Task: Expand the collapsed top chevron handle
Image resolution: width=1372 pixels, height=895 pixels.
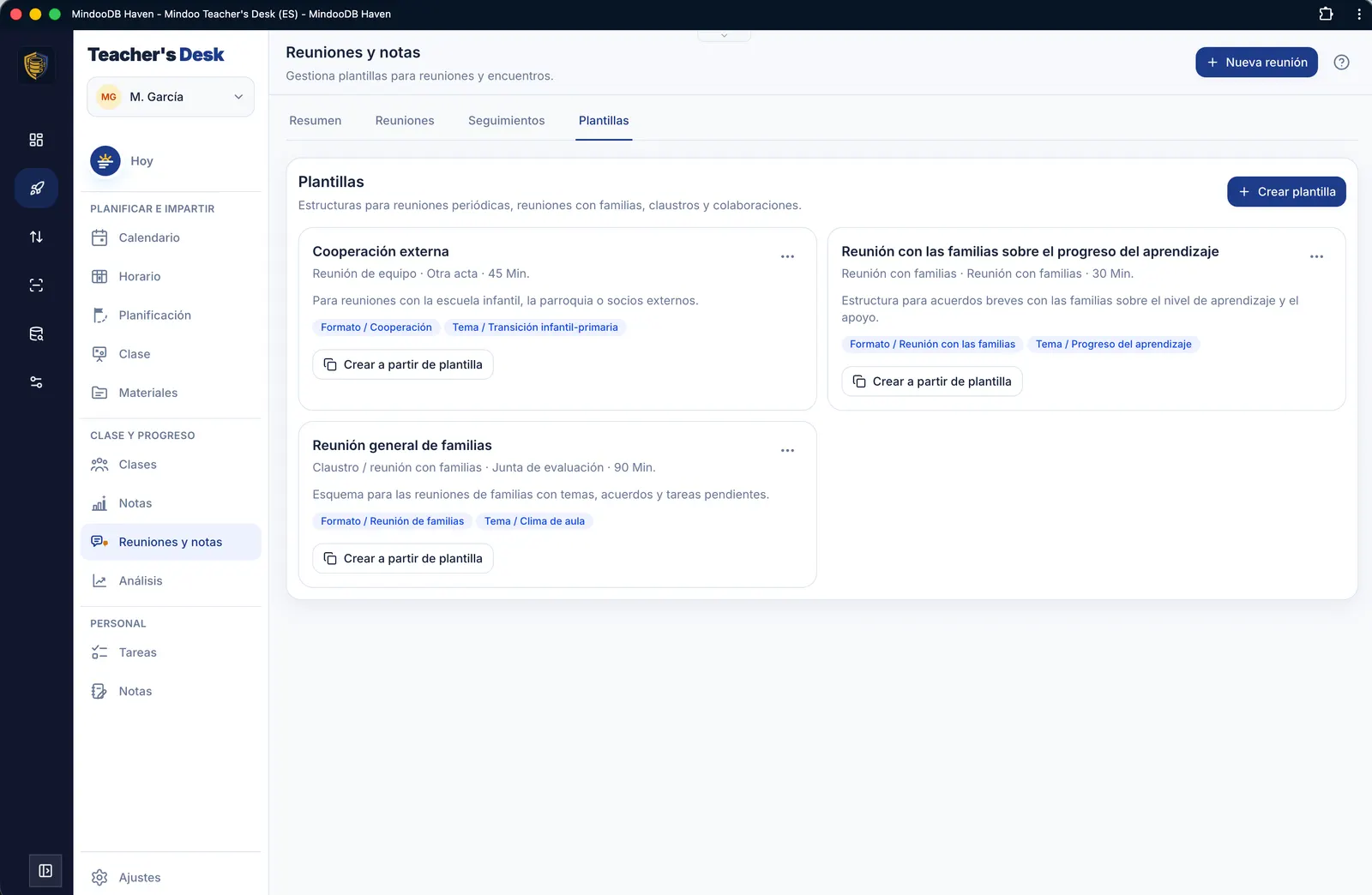Action: [725, 36]
